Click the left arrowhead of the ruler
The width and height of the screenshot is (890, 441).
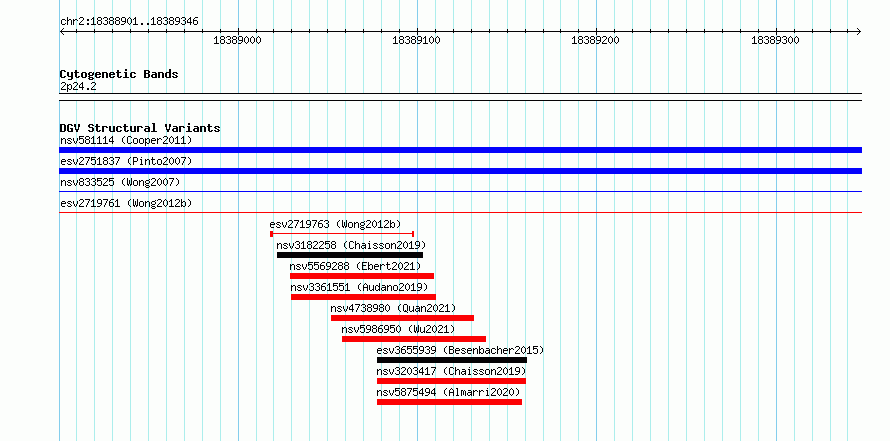coord(62,31)
